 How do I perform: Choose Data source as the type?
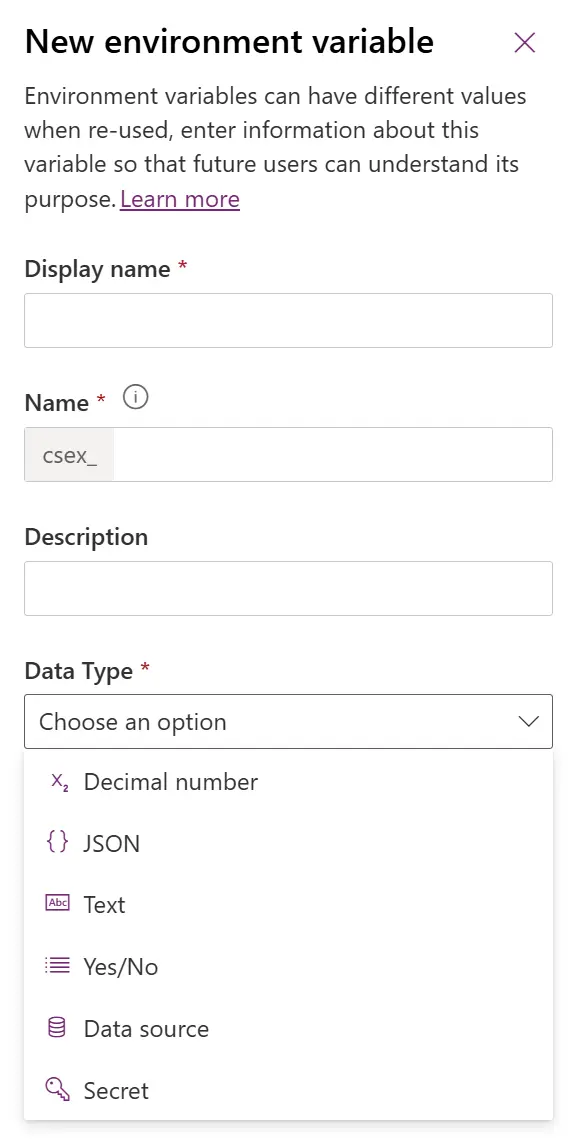(x=288, y=1029)
